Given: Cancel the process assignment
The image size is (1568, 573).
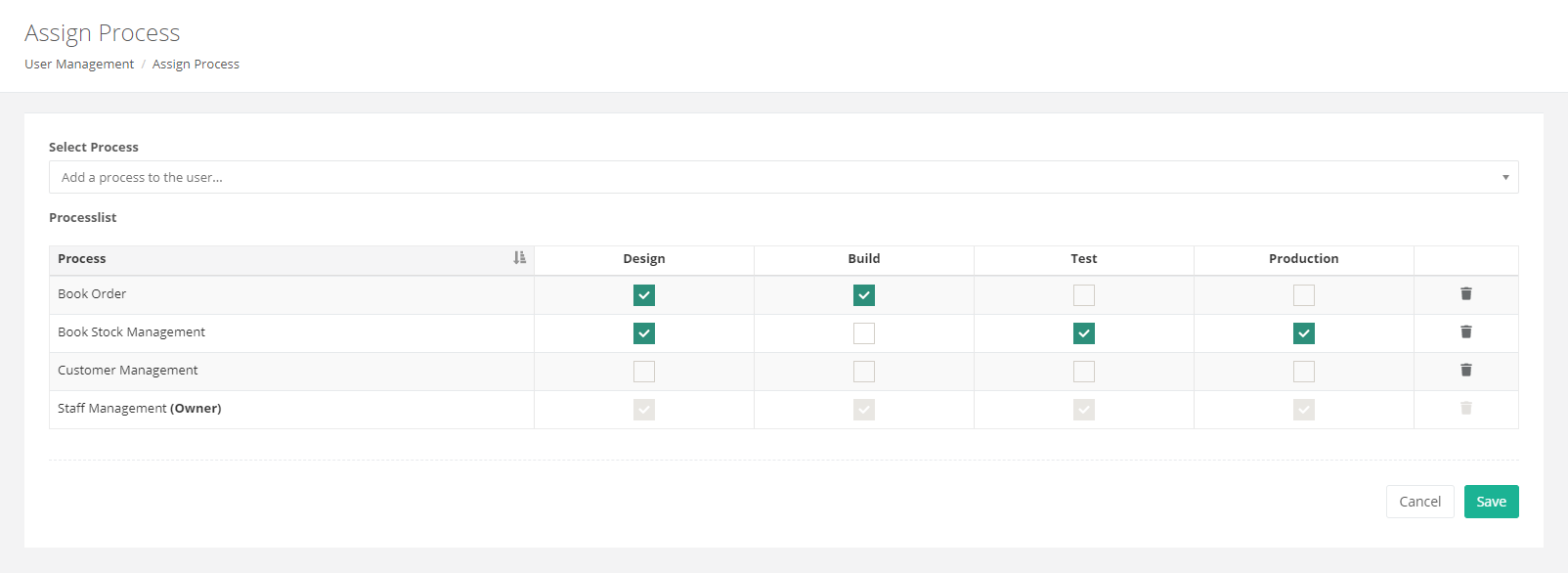Looking at the screenshot, I should (1419, 502).
